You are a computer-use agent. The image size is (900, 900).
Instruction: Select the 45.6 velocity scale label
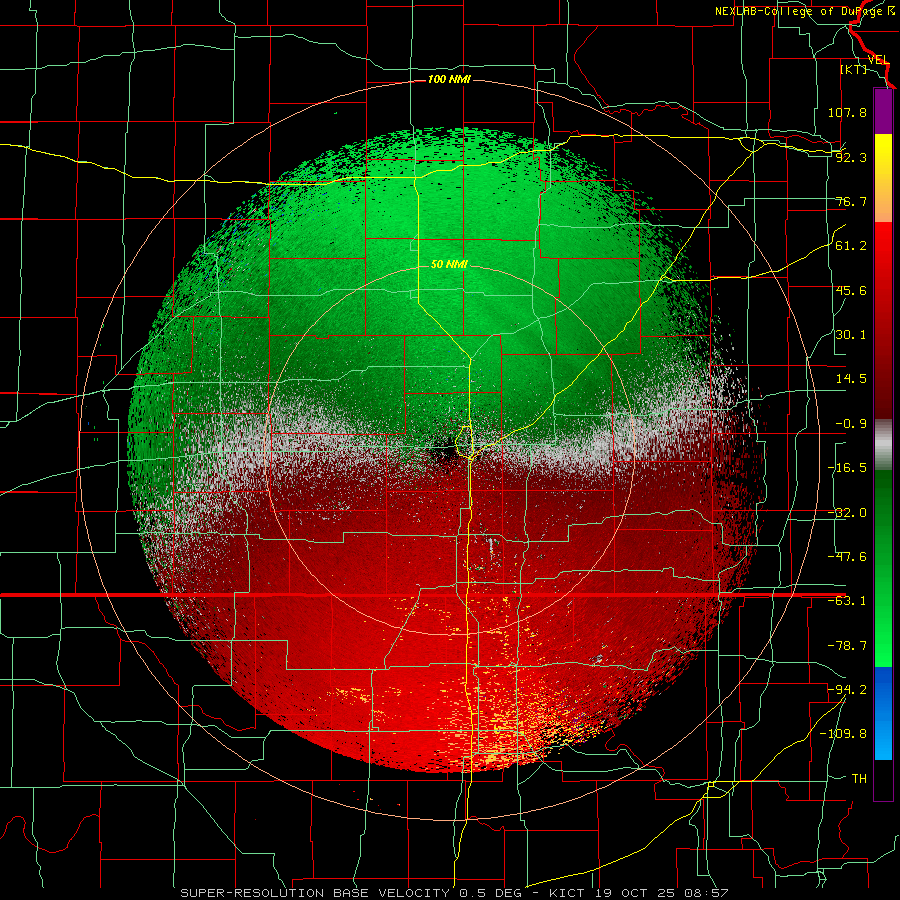point(851,290)
